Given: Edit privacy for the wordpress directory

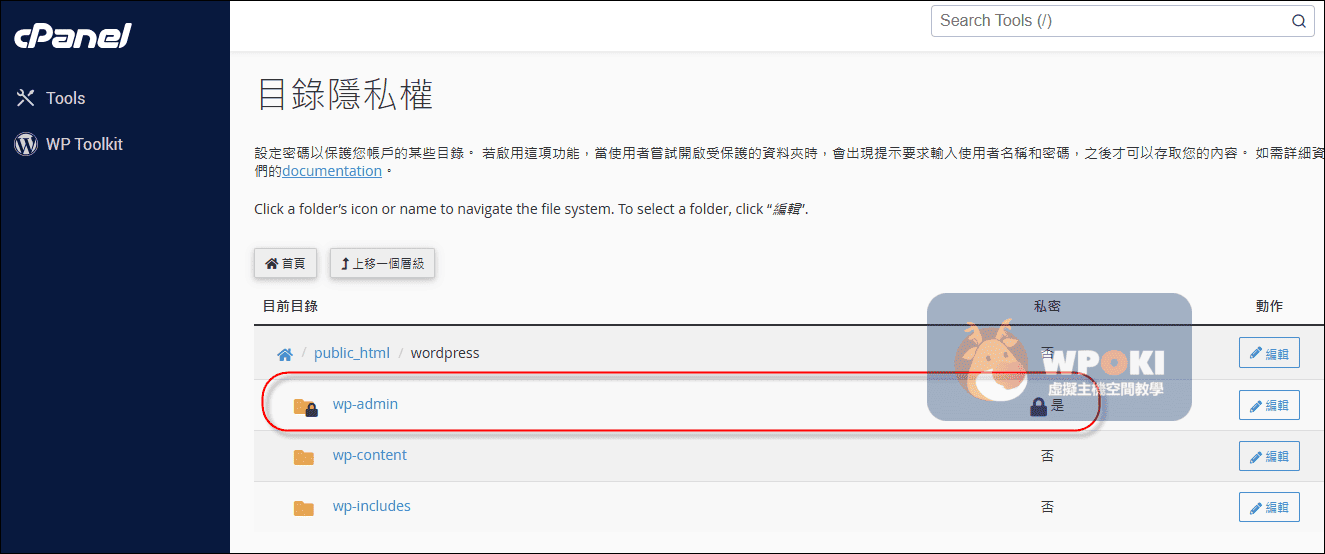Looking at the screenshot, I should click(1269, 354).
